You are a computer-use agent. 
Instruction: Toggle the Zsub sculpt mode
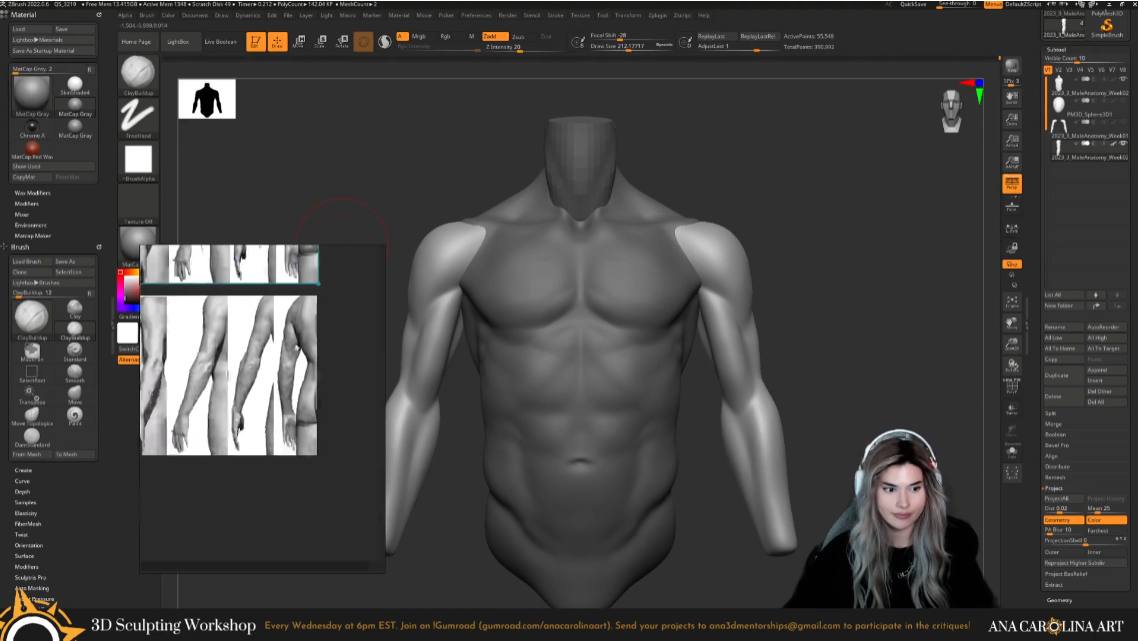pyautogui.click(x=518, y=36)
